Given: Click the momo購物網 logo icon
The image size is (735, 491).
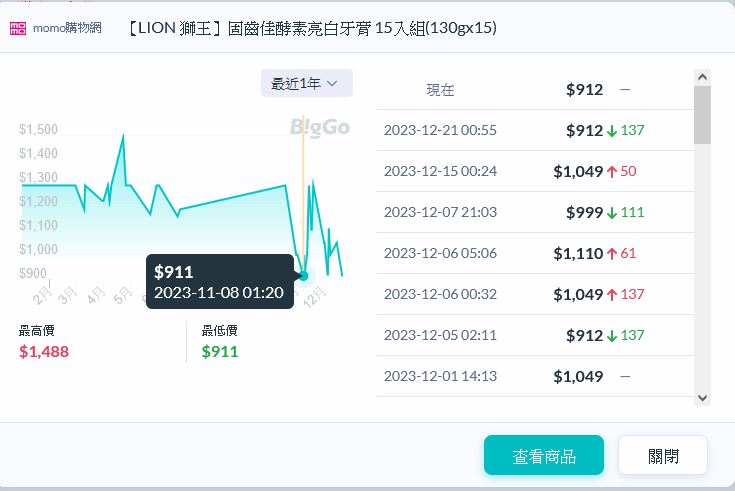Looking at the screenshot, I should click(x=19, y=28).
